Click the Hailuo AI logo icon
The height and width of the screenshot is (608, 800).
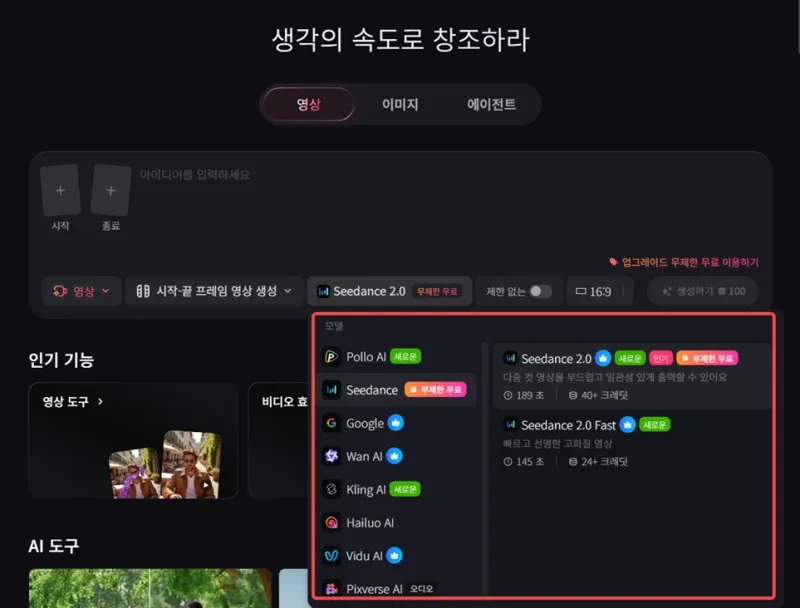[x=331, y=522]
